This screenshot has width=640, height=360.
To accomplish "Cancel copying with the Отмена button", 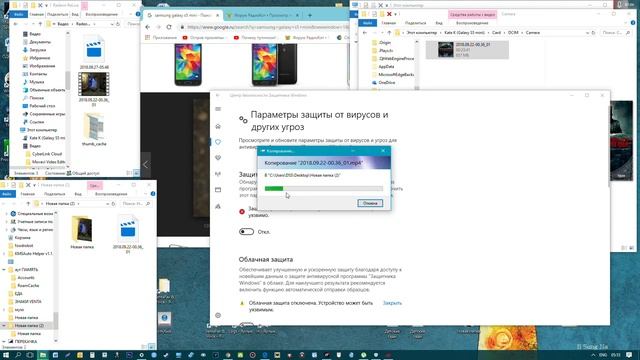I will [370, 203].
